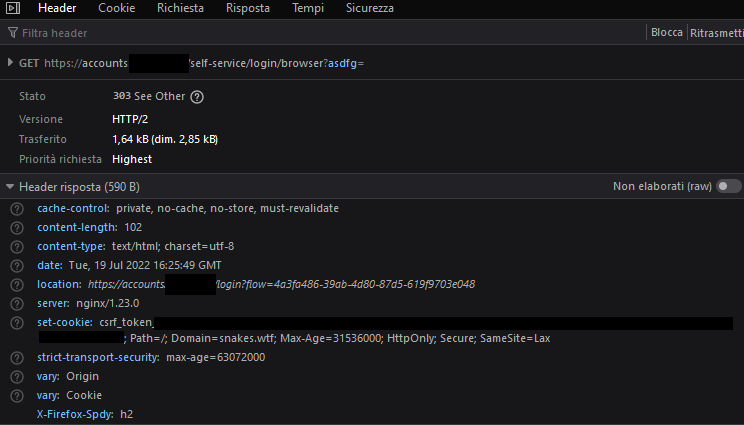Open help icon beside cache-control header
The height and width of the screenshot is (425, 744).
[17, 209]
